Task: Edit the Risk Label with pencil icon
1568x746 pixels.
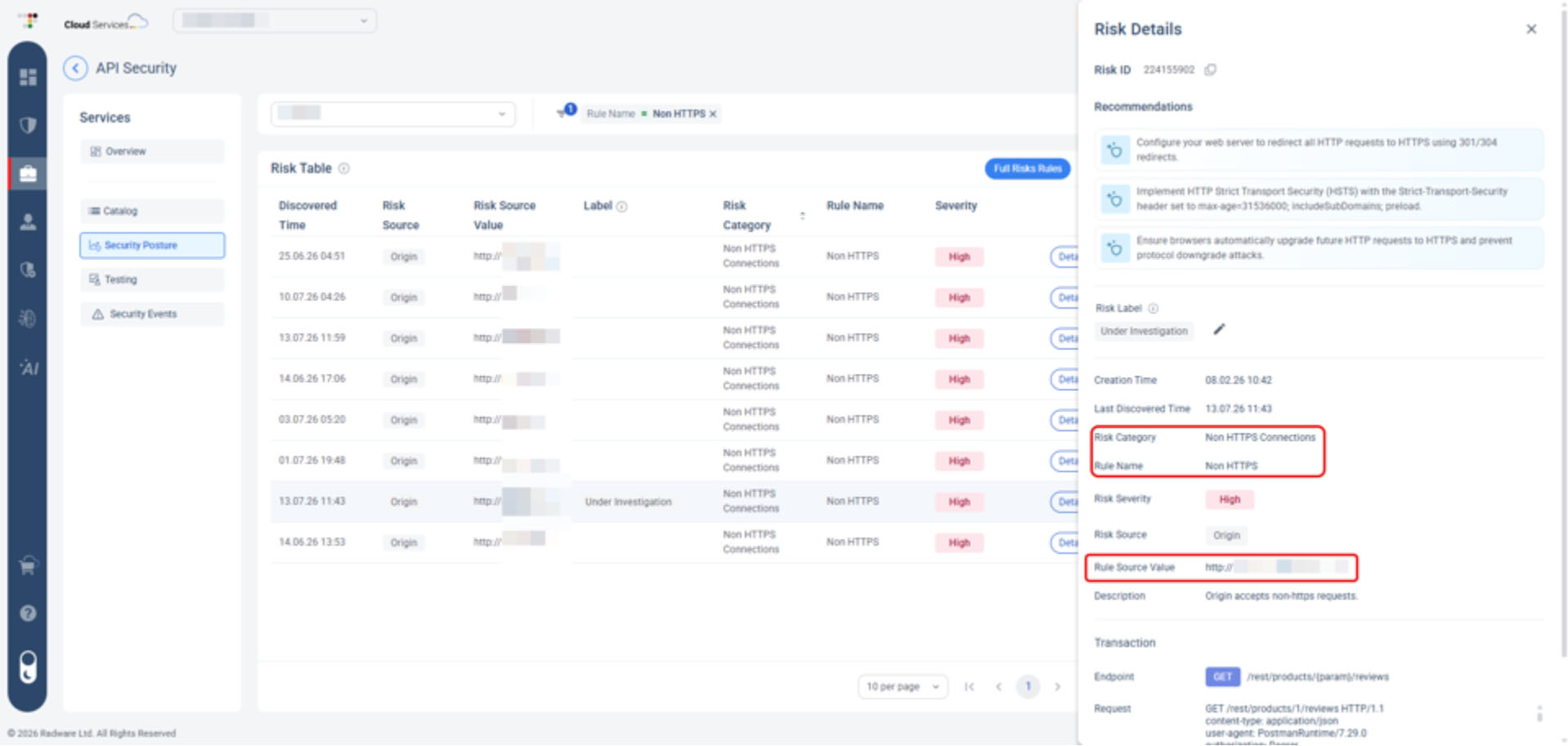Action: (x=1219, y=330)
